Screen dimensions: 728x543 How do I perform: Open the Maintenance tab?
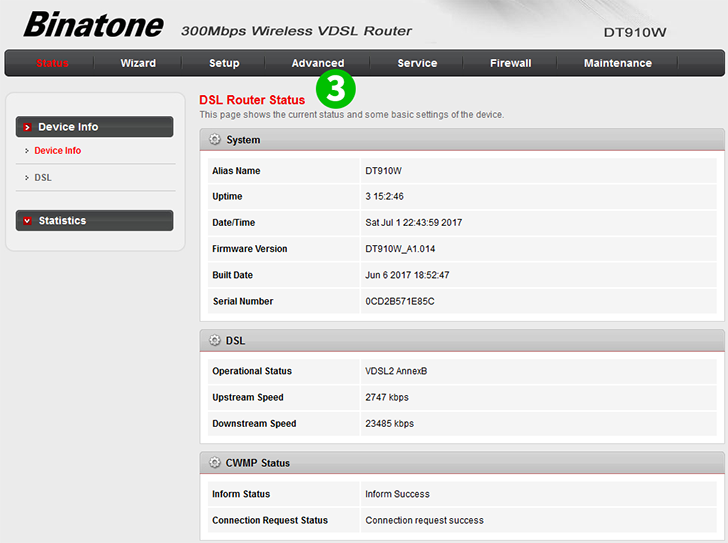[618, 63]
